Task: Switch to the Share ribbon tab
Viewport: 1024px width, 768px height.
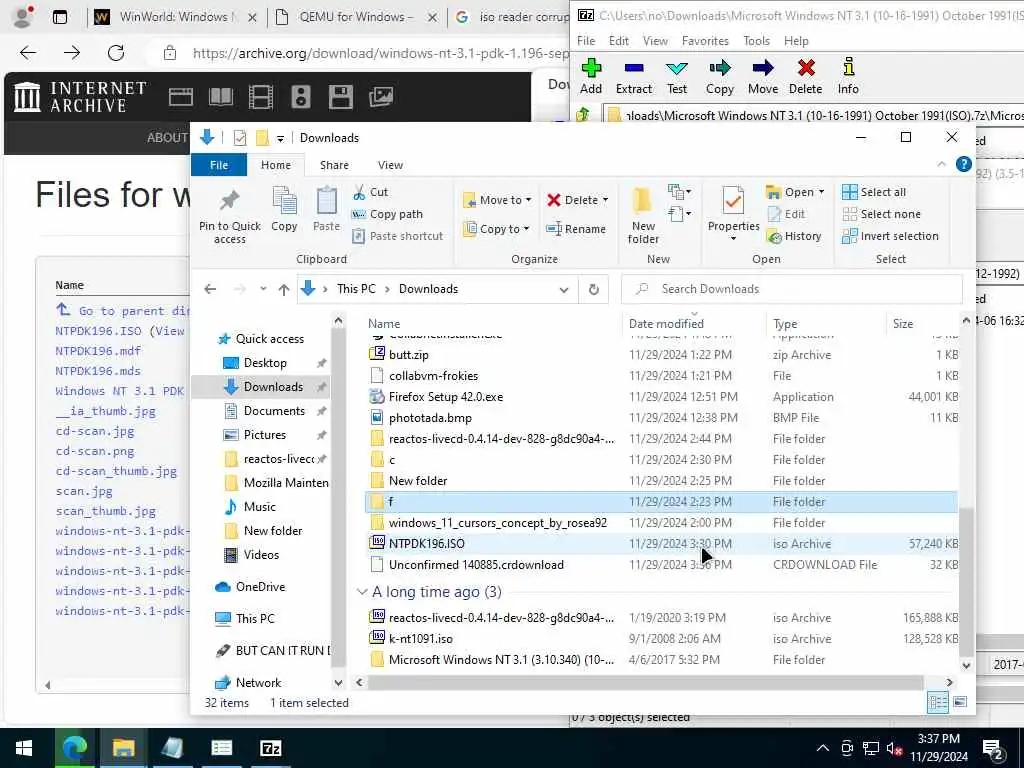Action: point(334,165)
